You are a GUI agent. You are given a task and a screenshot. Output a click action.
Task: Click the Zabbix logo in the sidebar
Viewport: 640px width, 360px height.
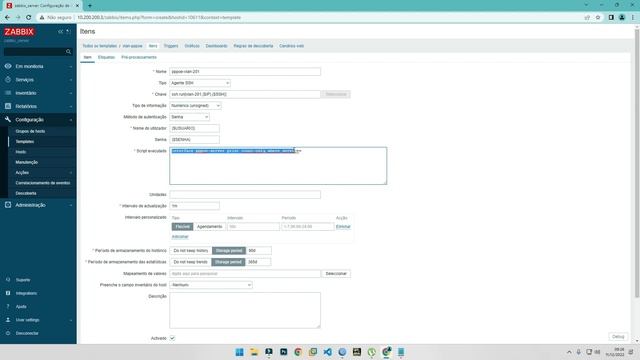click(x=19, y=32)
